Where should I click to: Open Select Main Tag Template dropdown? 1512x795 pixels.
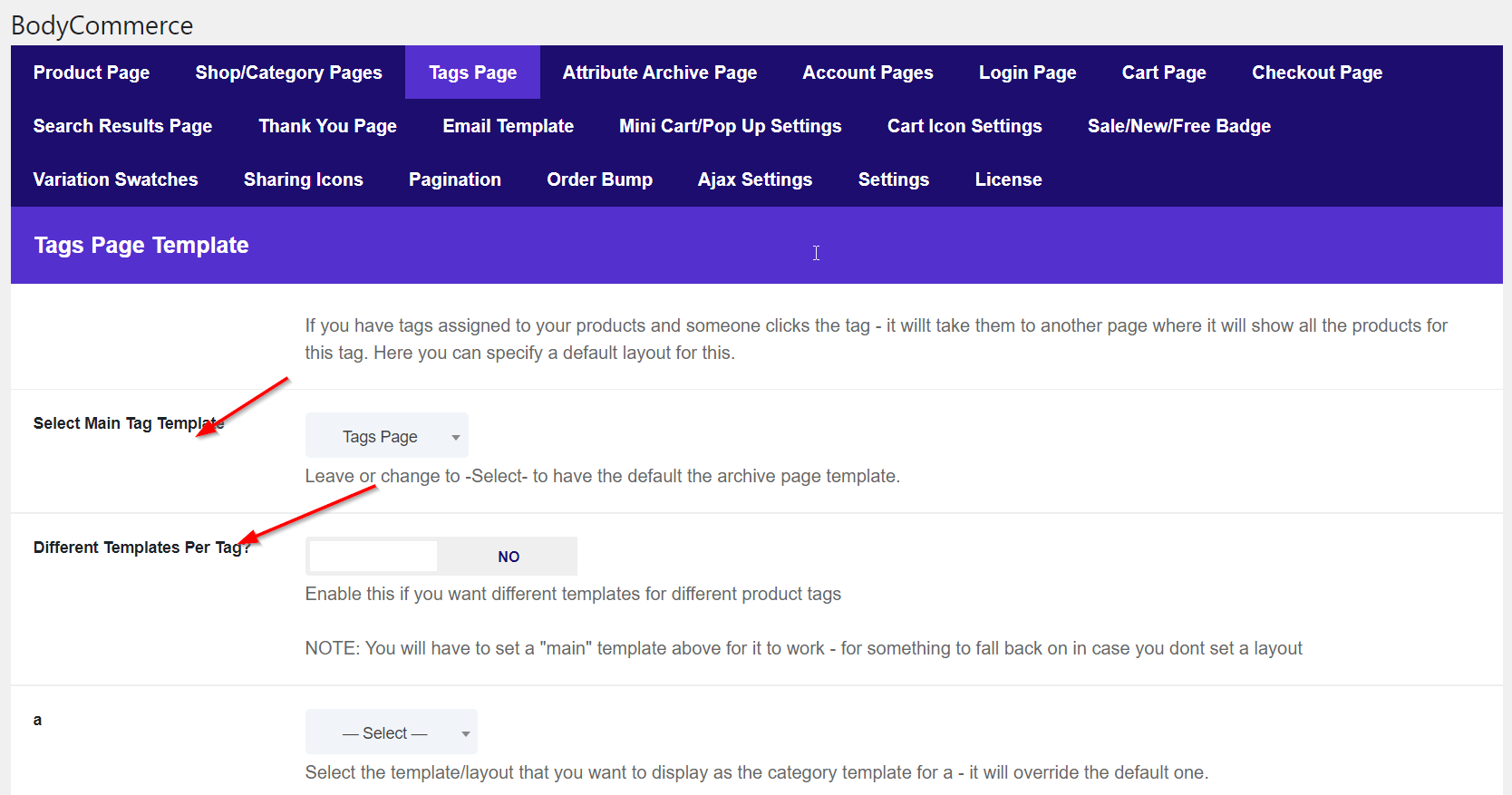pyautogui.click(x=387, y=436)
